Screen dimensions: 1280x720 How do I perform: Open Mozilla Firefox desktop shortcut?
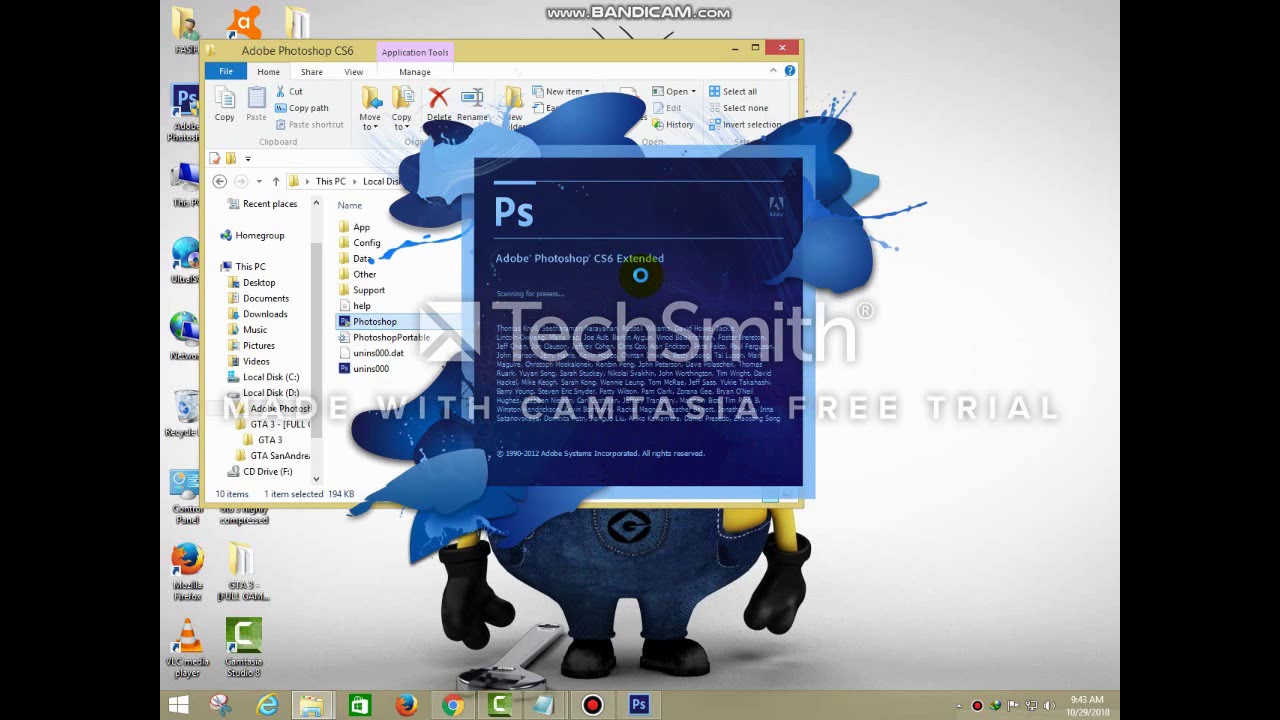[x=187, y=572]
